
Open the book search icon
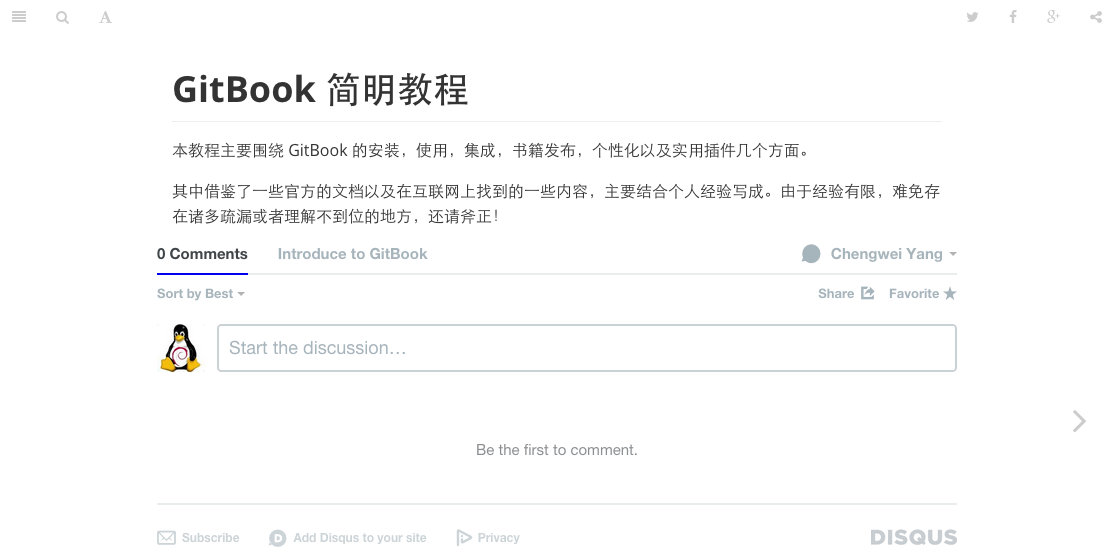click(x=63, y=17)
